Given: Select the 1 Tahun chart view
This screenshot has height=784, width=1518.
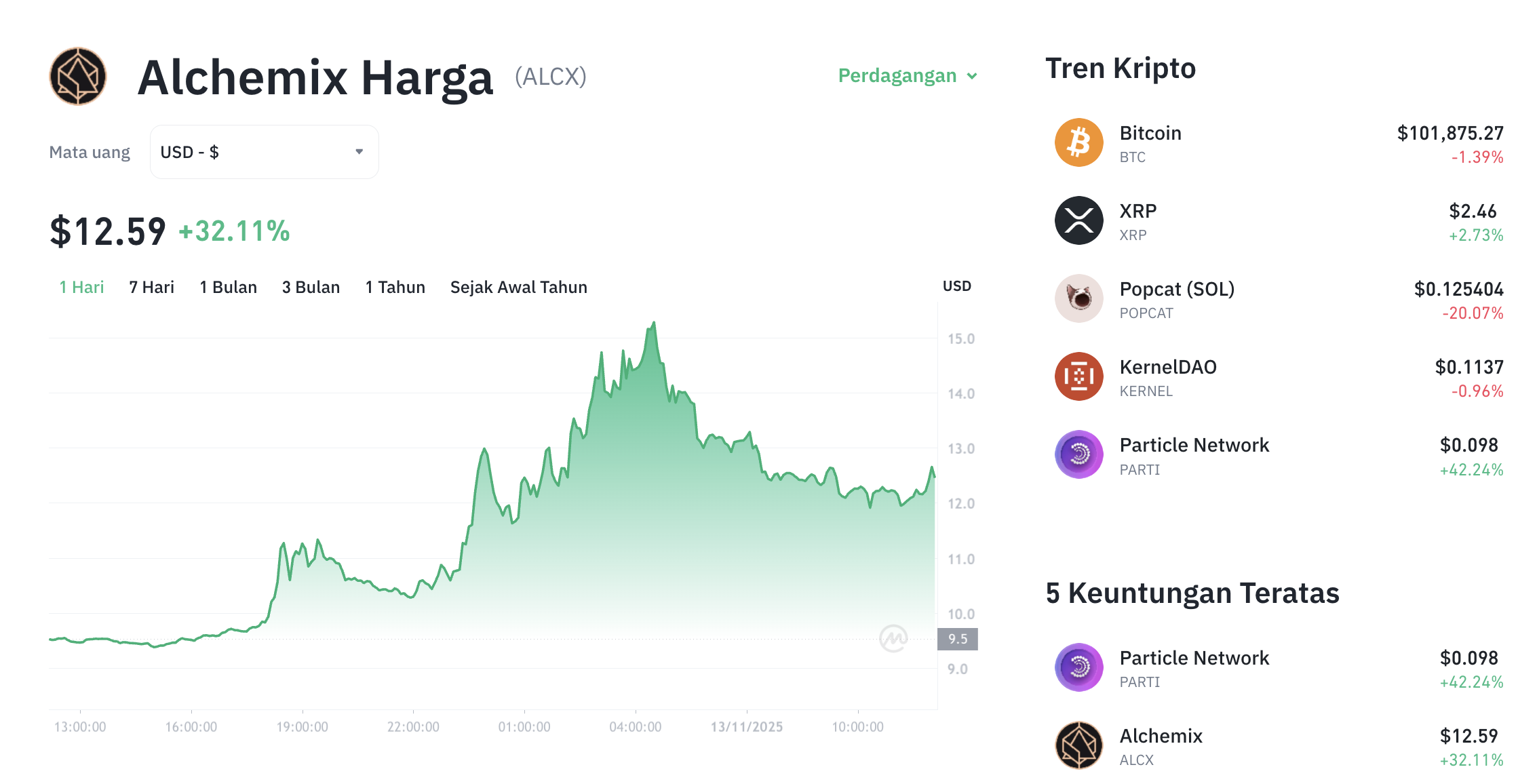Looking at the screenshot, I should pyautogui.click(x=395, y=287).
